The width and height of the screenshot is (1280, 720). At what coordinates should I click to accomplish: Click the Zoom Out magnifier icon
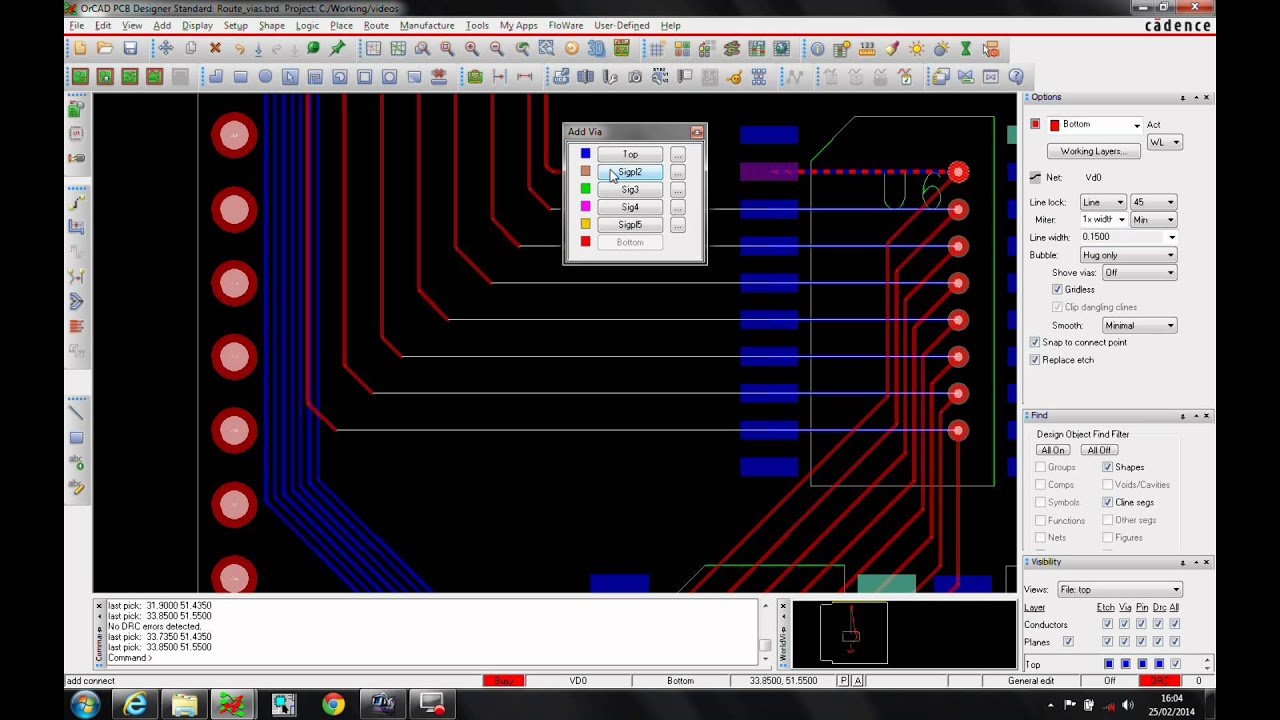(x=497, y=48)
